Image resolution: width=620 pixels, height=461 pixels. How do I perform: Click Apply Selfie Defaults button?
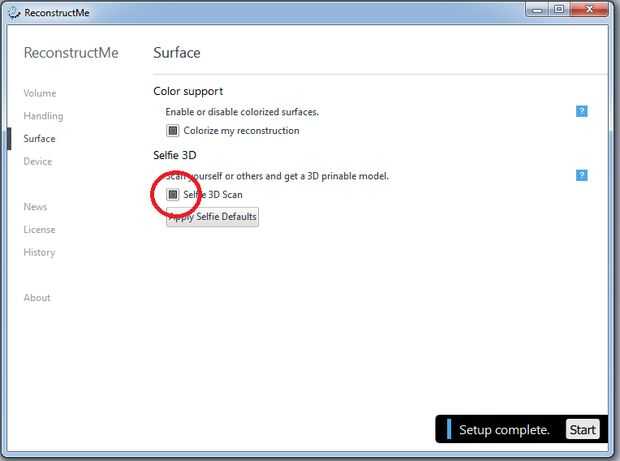click(212, 217)
